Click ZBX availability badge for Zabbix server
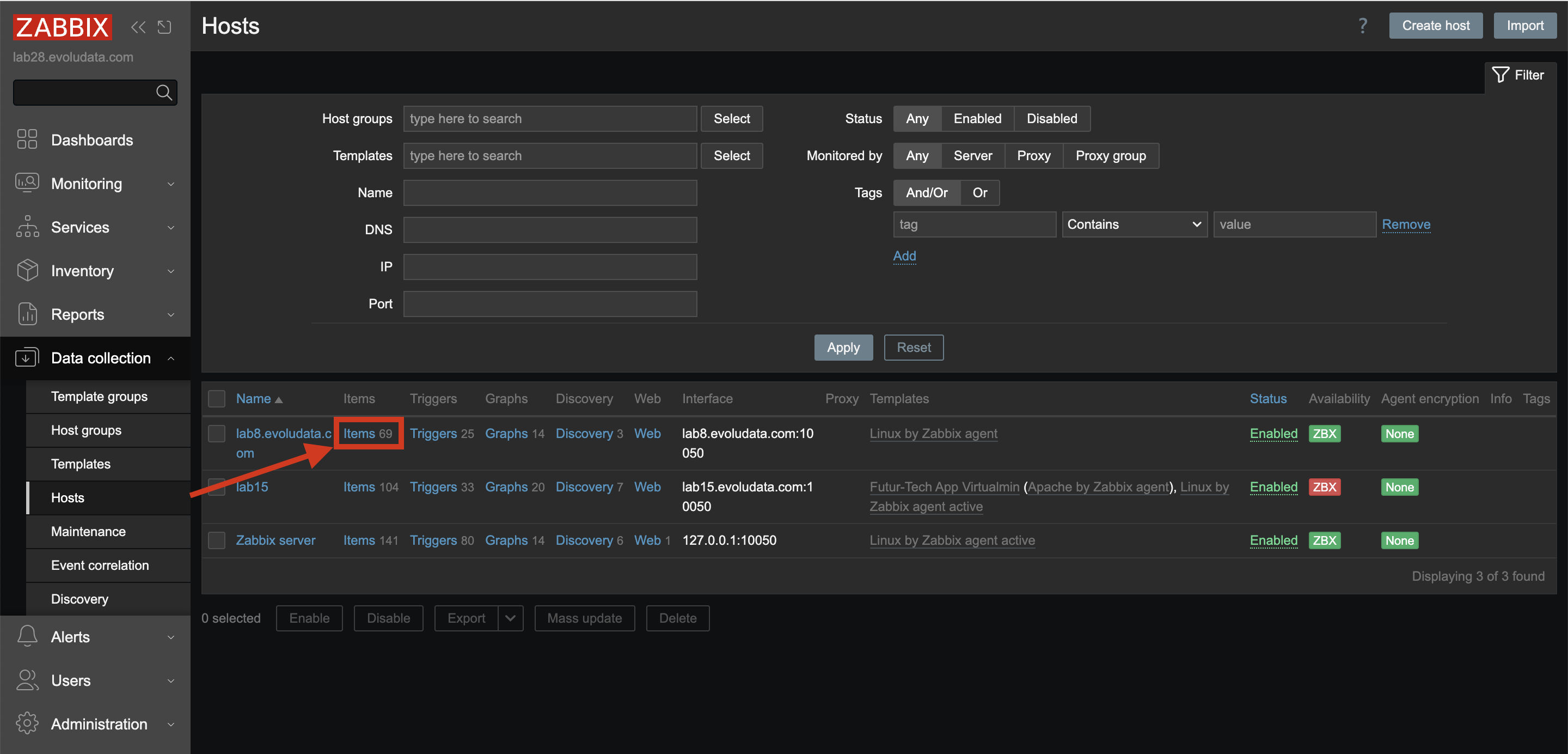1568x754 pixels. pyautogui.click(x=1324, y=540)
